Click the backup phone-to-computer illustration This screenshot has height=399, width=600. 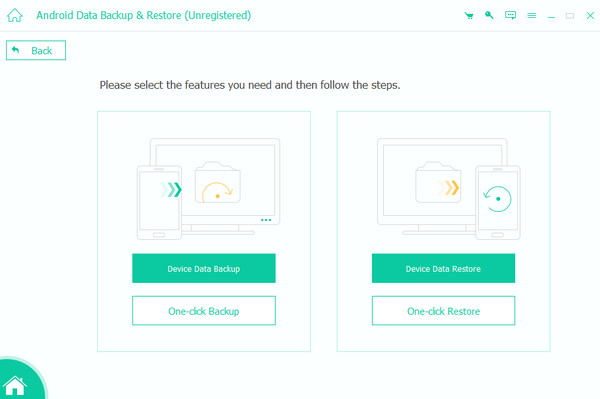(209, 189)
